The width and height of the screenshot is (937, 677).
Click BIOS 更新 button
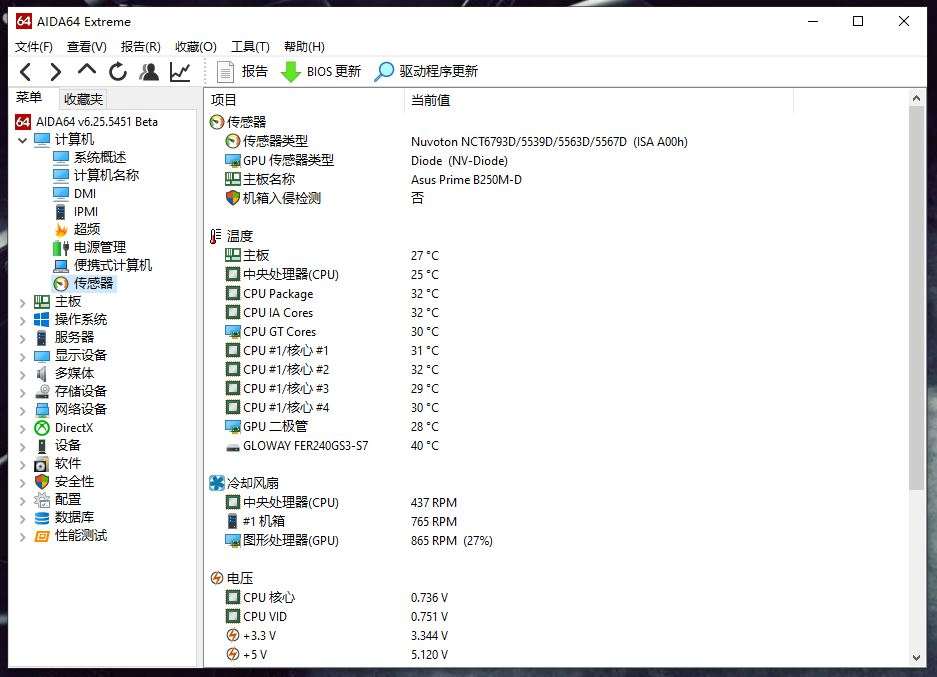(321, 72)
